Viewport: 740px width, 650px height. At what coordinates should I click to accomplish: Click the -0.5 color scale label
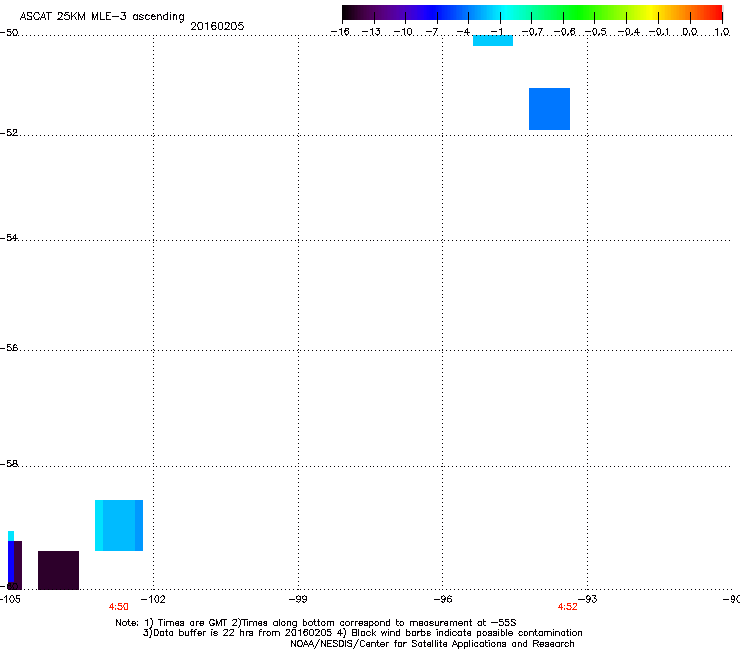[x=596, y=32]
